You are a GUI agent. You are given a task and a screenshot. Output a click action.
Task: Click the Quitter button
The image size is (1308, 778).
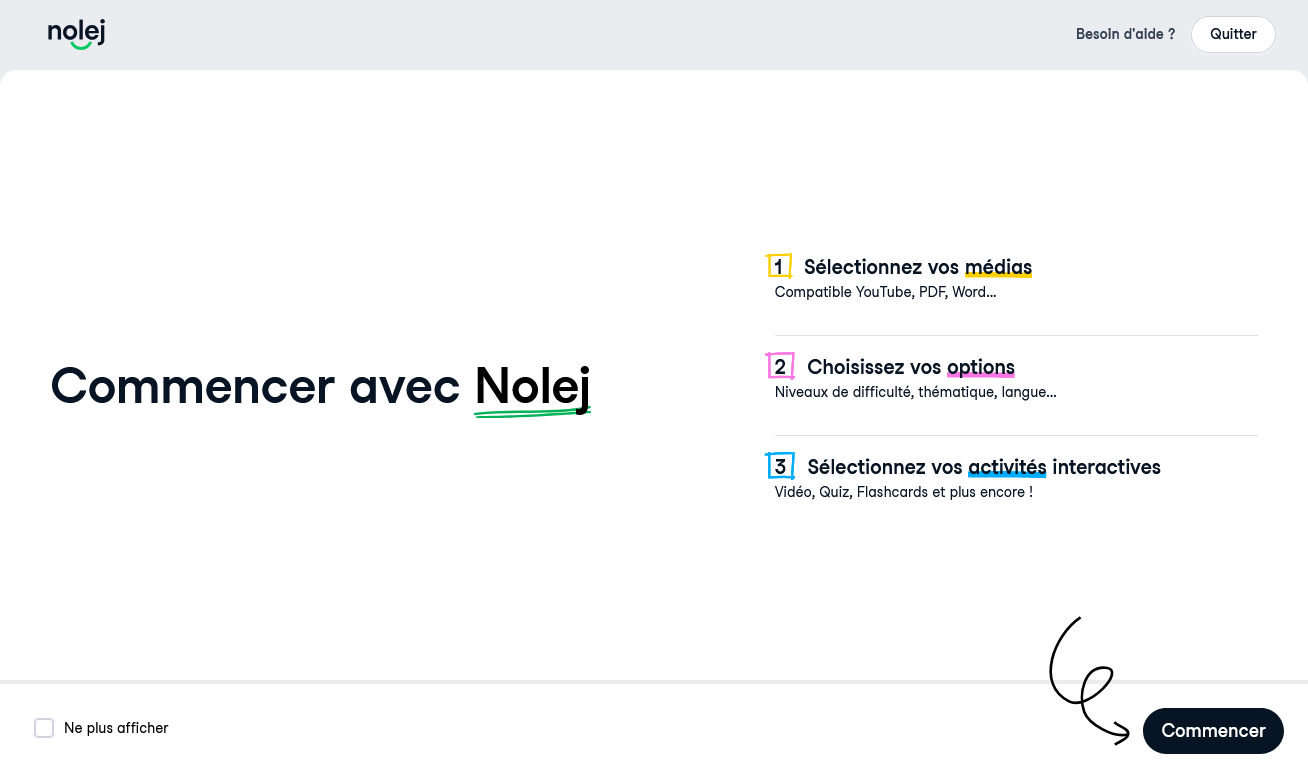[1233, 34]
